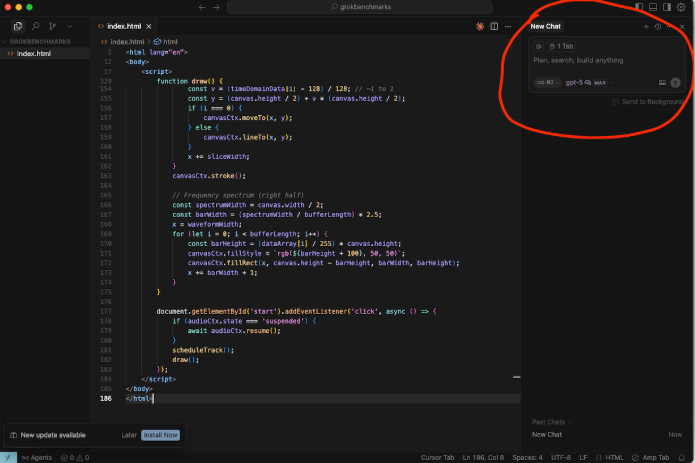Expand the sidebar views overflow chevron
Screen dimensions: 695x463
[70, 27]
